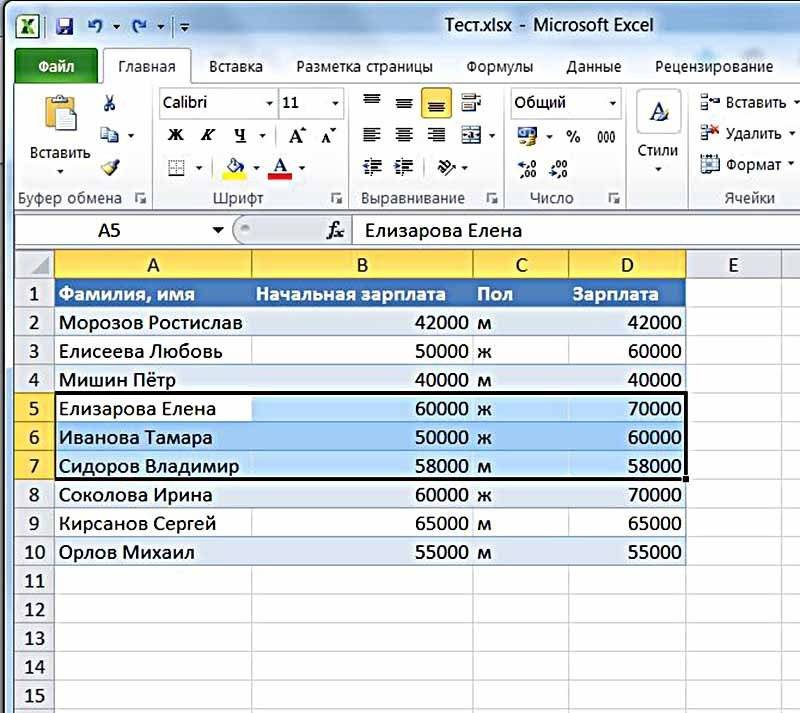800x713 pixels.
Task: Click the Increase Decimal icon
Action: (527, 167)
